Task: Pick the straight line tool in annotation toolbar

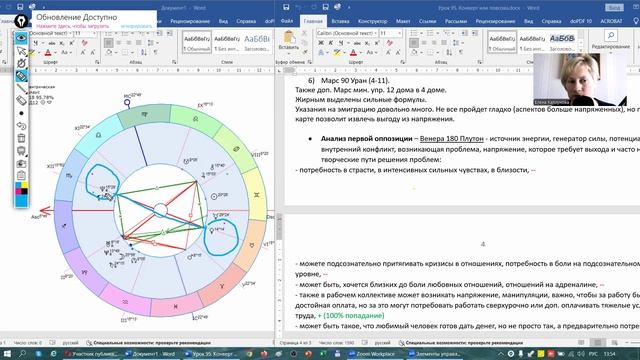Action: [21, 88]
